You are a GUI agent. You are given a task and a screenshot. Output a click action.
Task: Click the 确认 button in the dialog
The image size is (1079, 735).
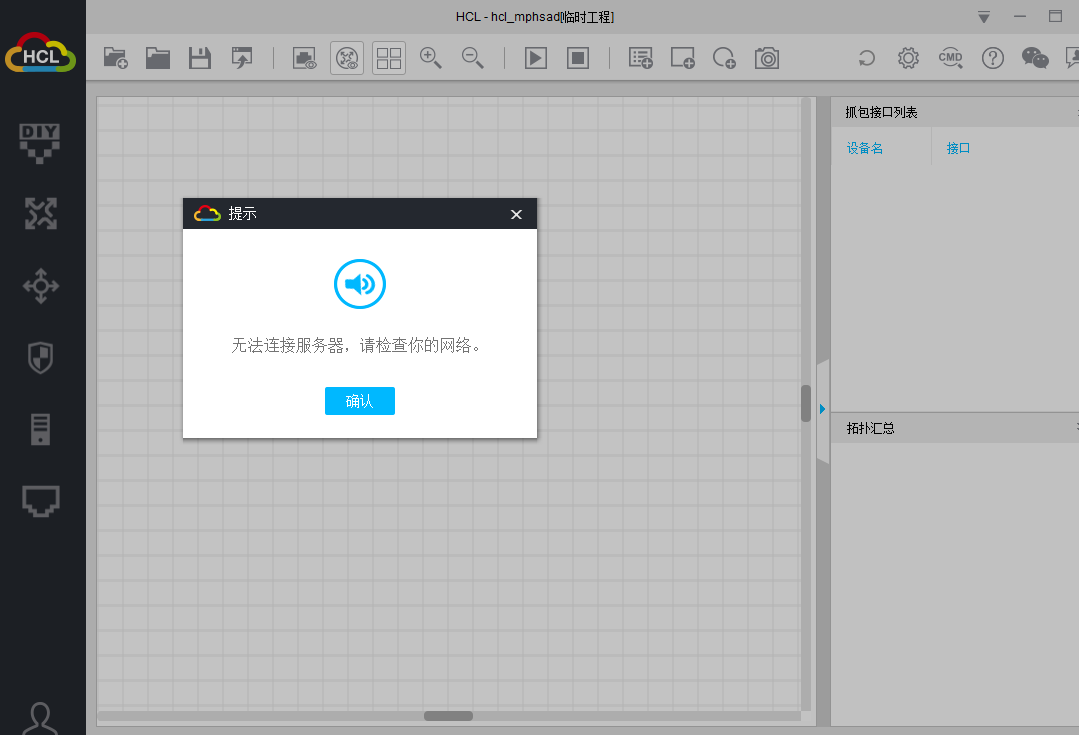pyautogui.click(x=359, y=401)
